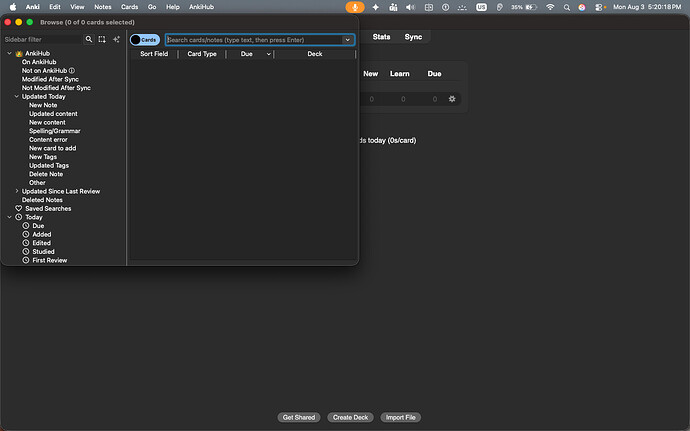Screen dimensions: 690x431
Task: Click the Deck column header
Action: 315,54
